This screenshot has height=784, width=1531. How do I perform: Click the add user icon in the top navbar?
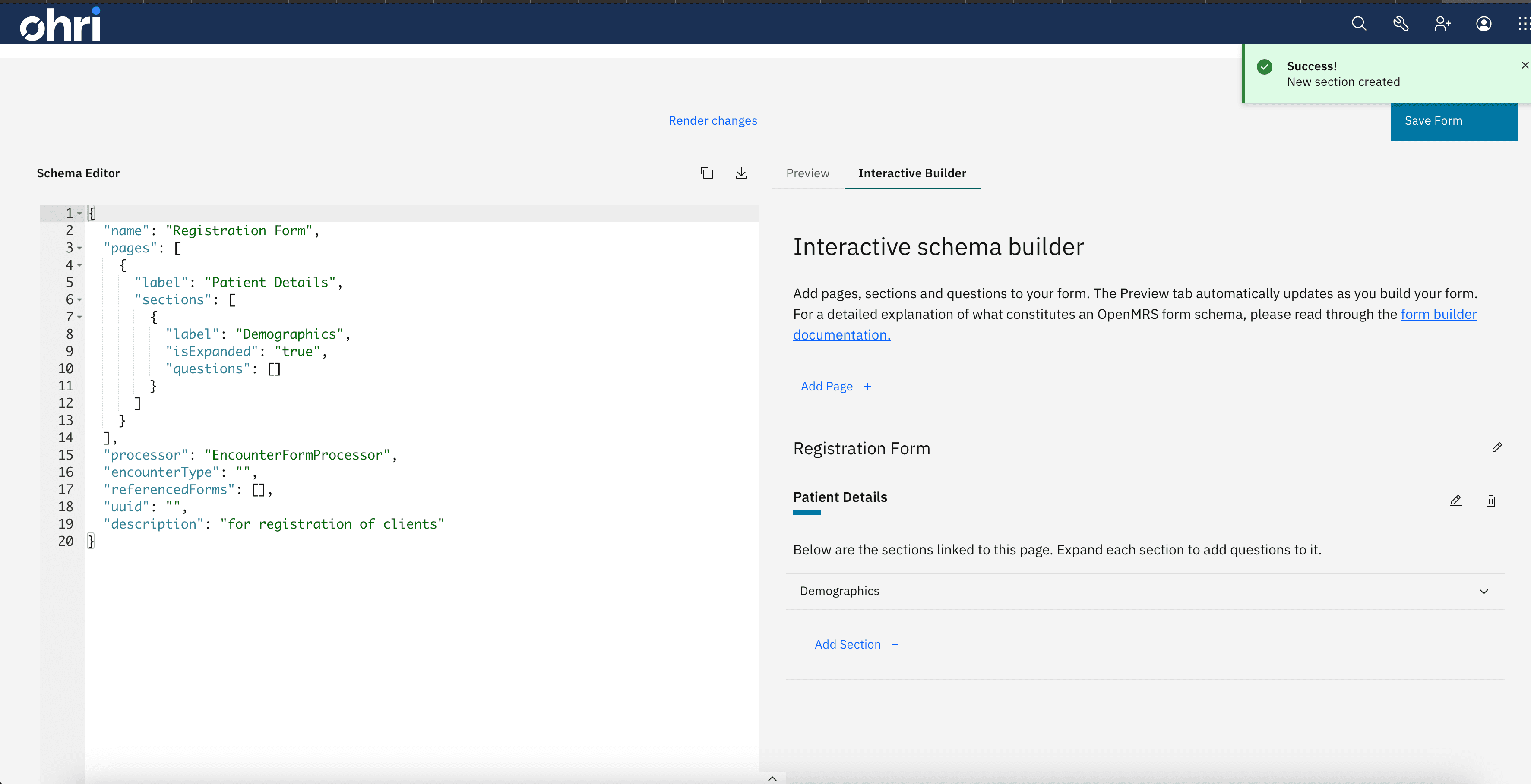(1442, 24)
